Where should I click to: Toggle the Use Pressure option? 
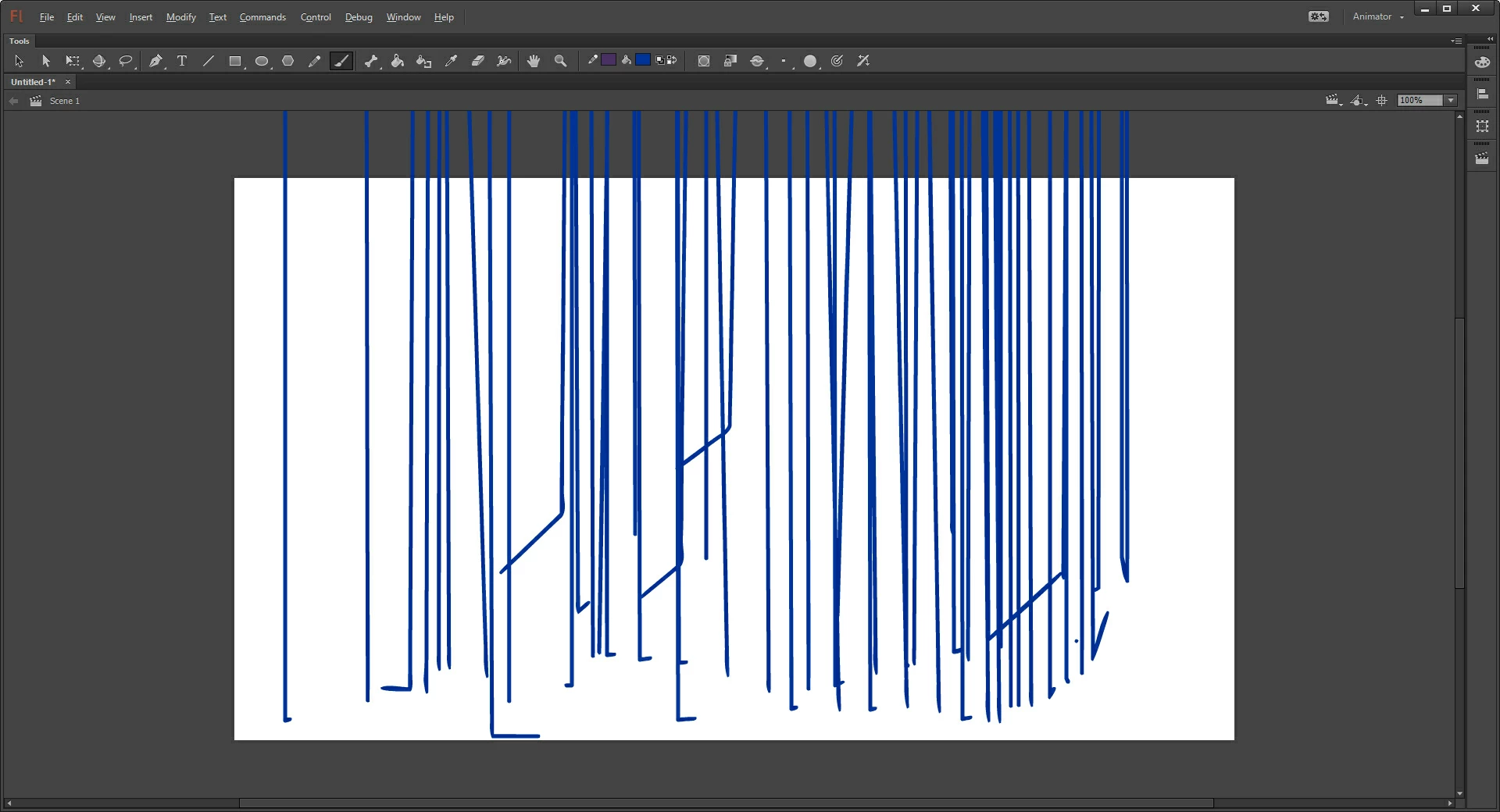(x=837, y=61)
